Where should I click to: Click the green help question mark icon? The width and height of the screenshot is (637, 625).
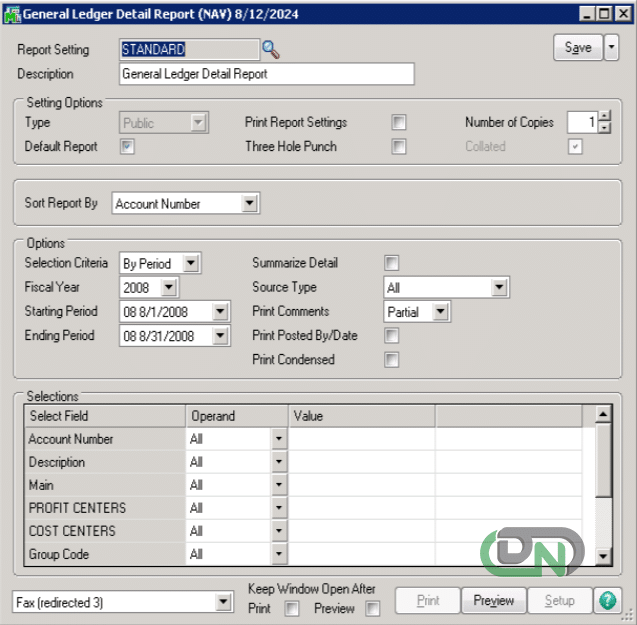click(607, 600)
